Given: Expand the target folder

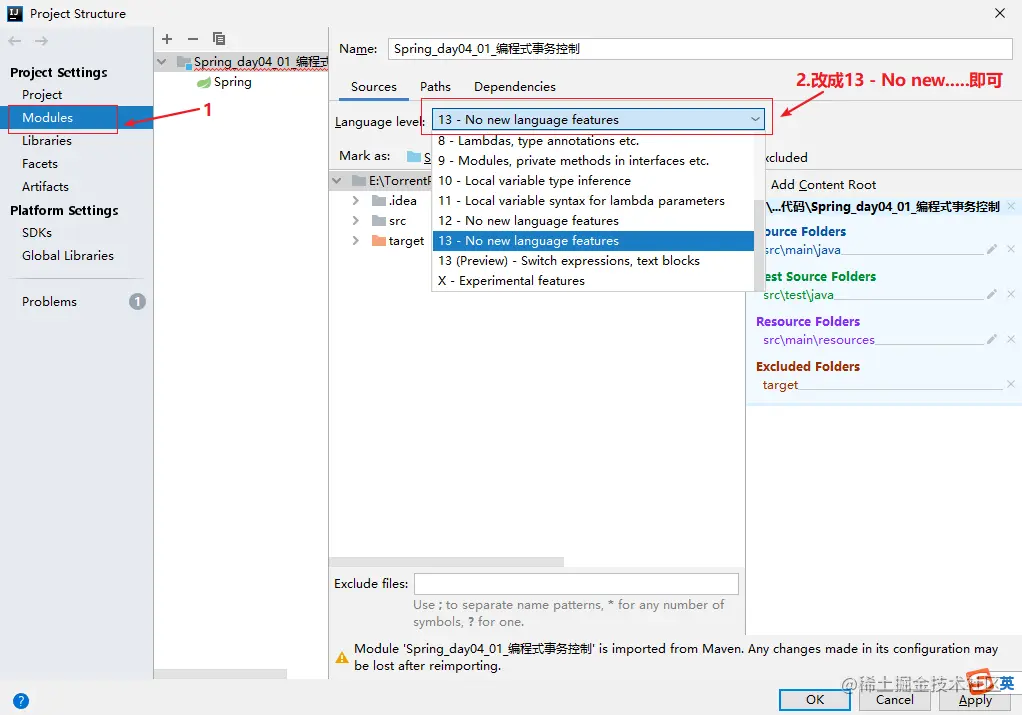Looking at the screenshot, I should pyautogui.click(x=355, y=241).
